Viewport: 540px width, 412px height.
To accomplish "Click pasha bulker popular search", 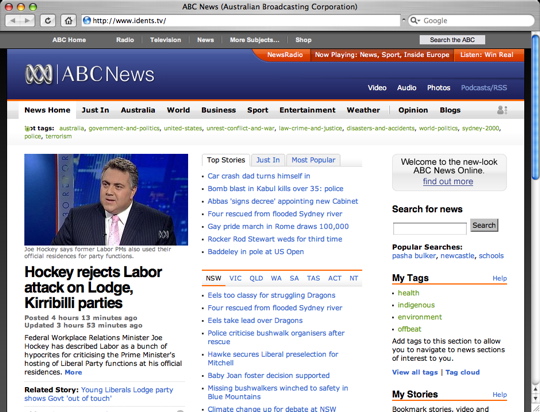I will click(x=414, y=256).
